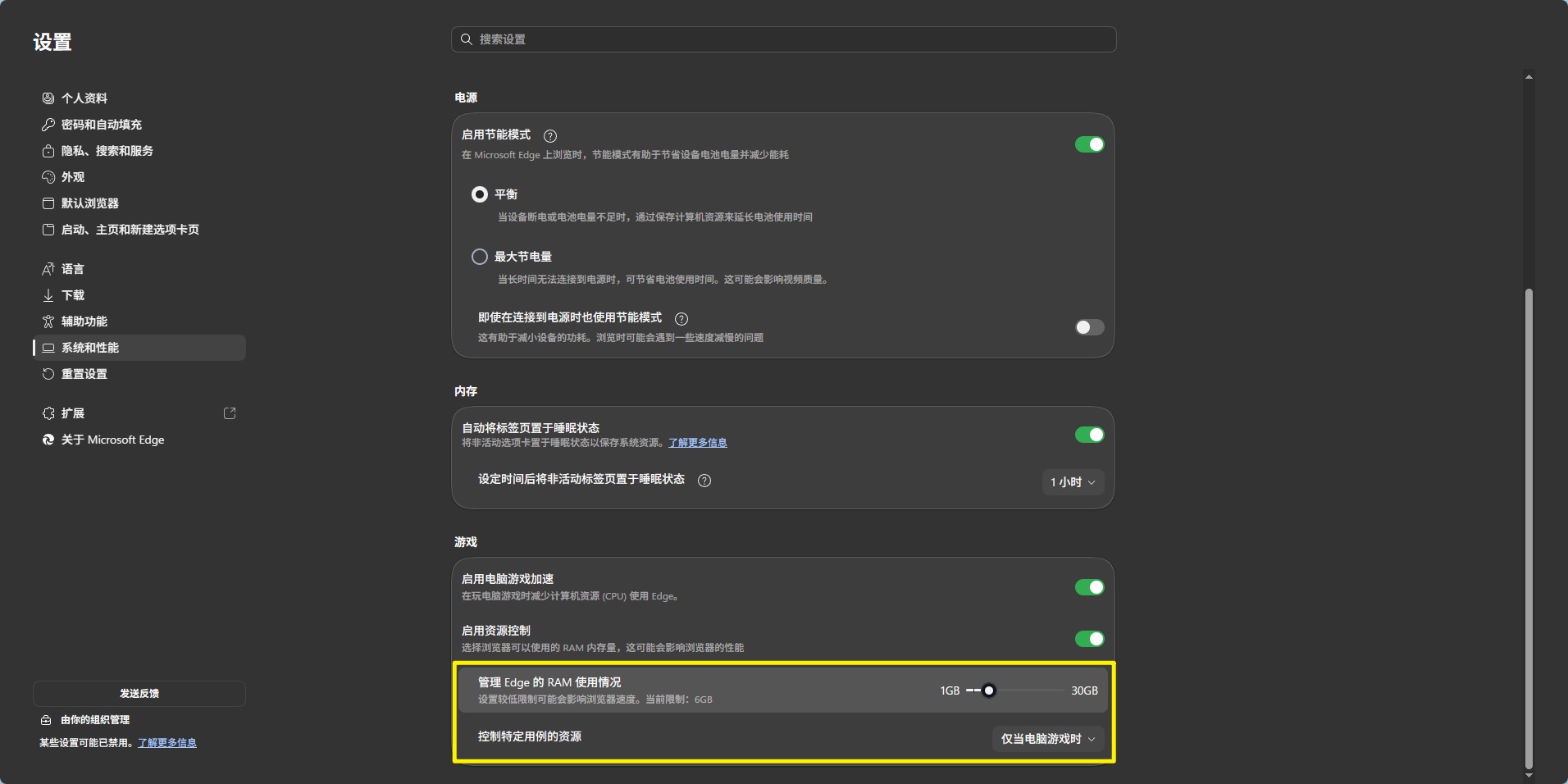The image size is (1568, 784).
Task: Click the 游戏 section heading
Action: pos(466,542)
